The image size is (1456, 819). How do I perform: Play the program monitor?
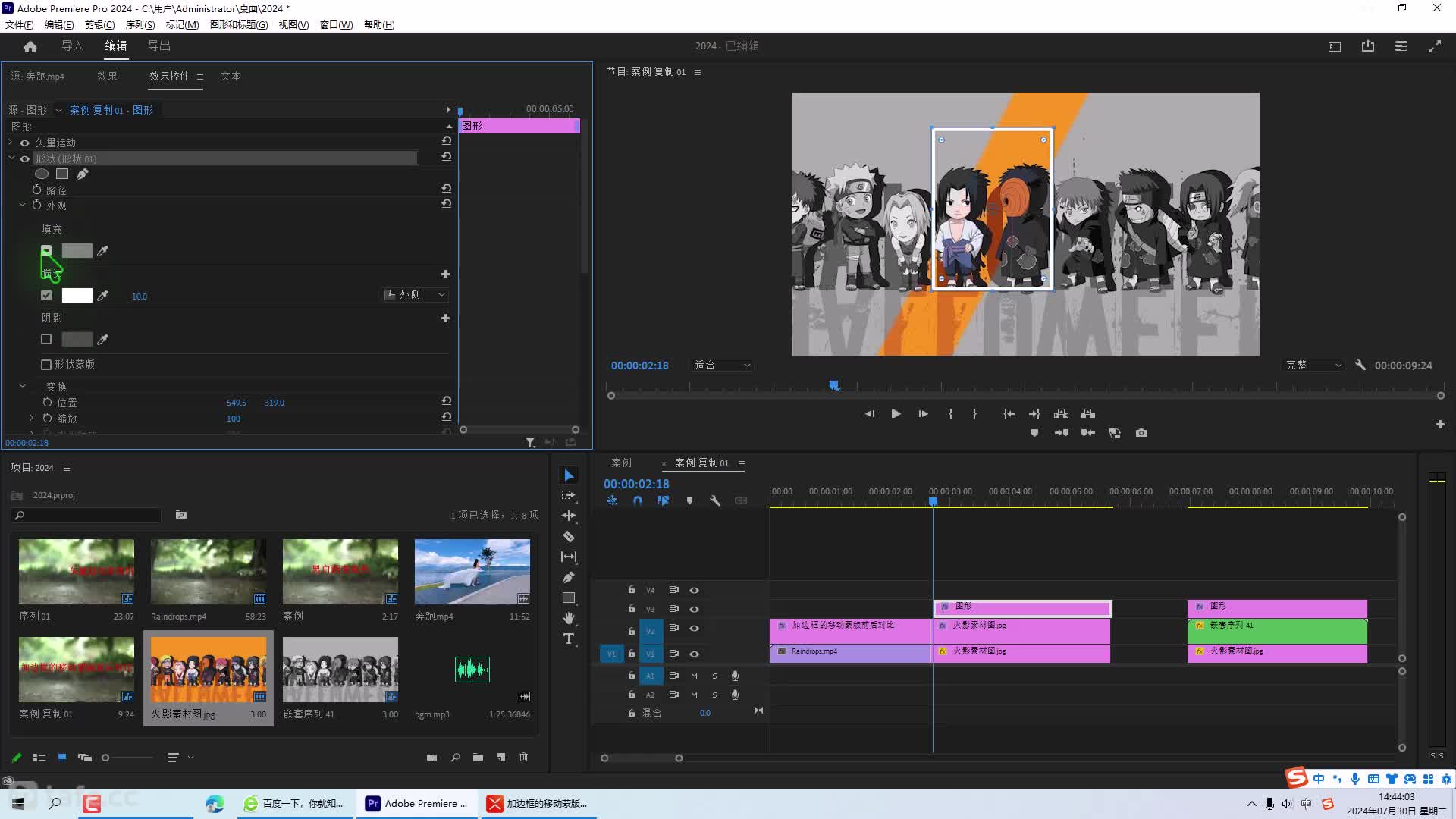click(896, 413)
